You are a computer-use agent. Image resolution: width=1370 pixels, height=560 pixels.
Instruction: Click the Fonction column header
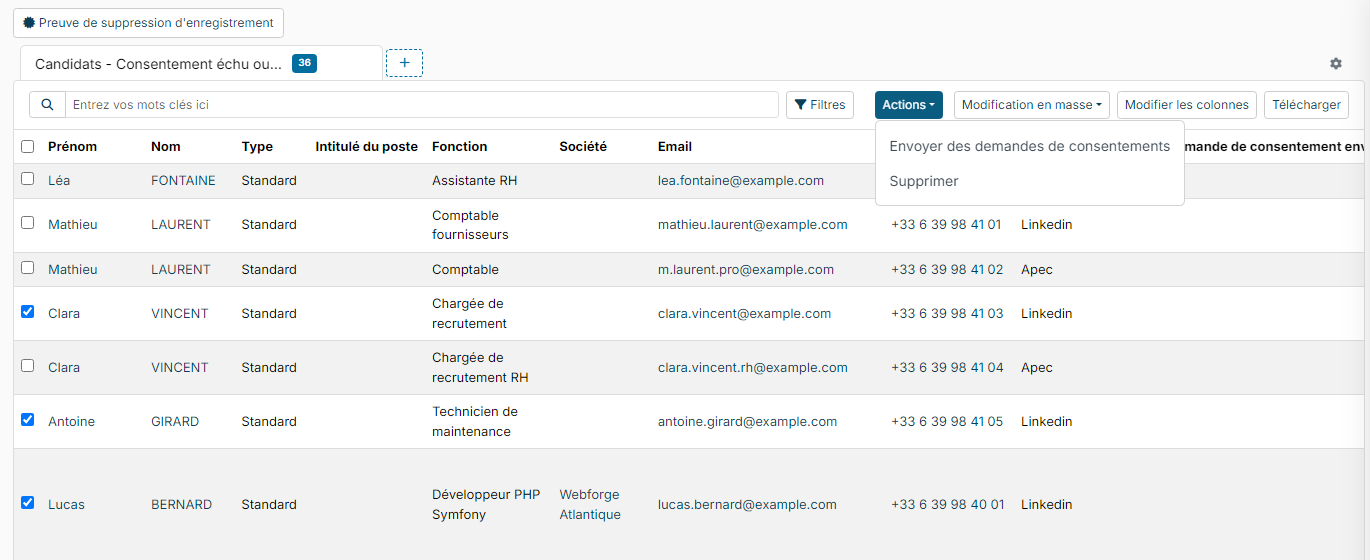click(x=460, y=147)
